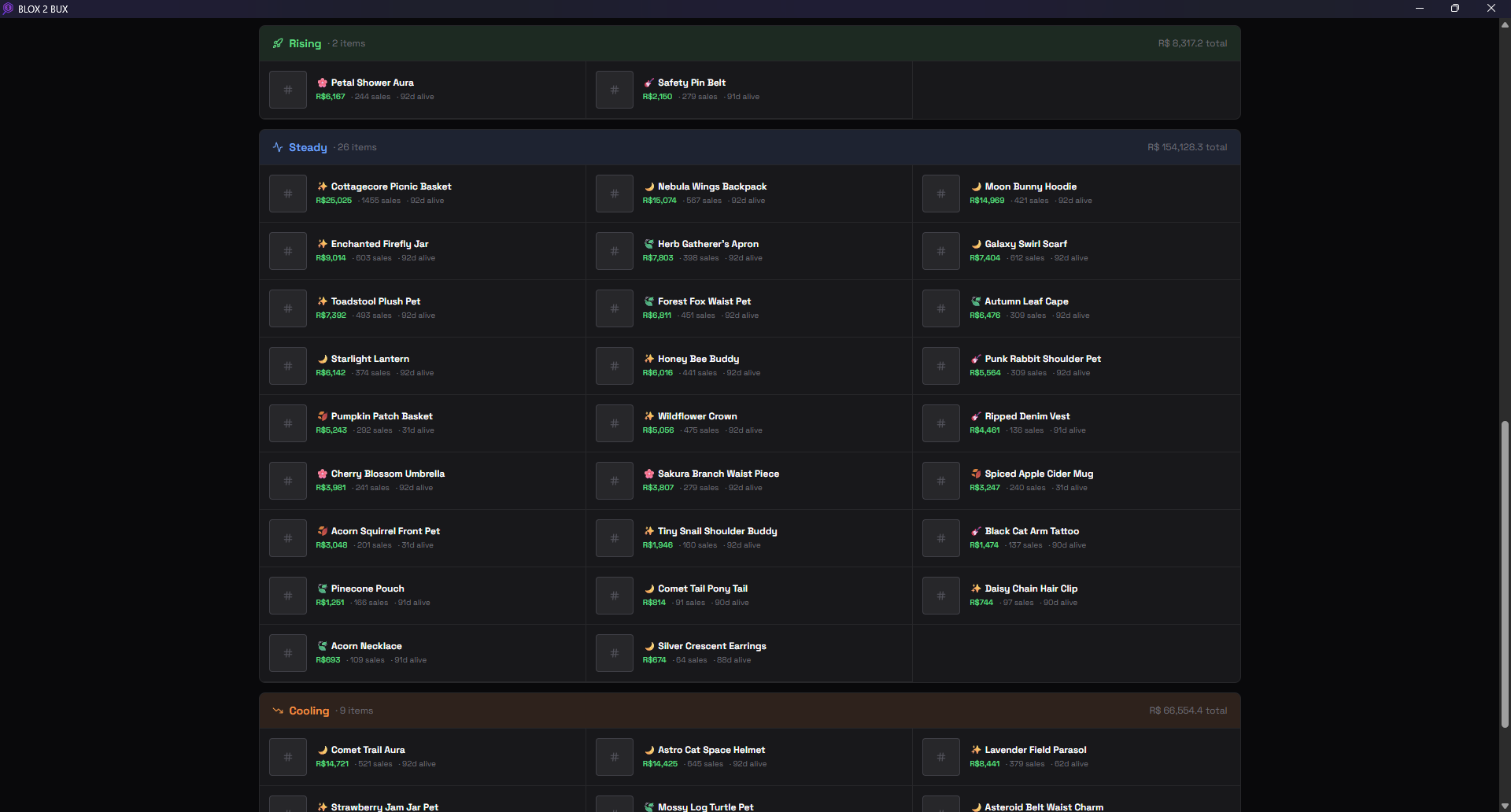Viewport: 1511px width, 812px height.
Task: Click the autumn icon beside Acorn Squirrel Front Pet
Action: (x=322, y=531)
